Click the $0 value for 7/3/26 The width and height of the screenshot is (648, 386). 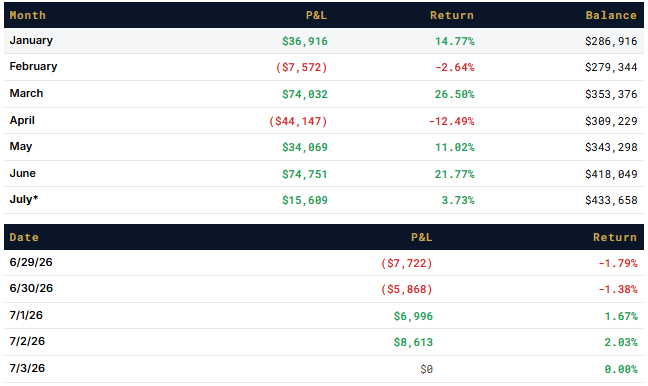click(426, 369)
